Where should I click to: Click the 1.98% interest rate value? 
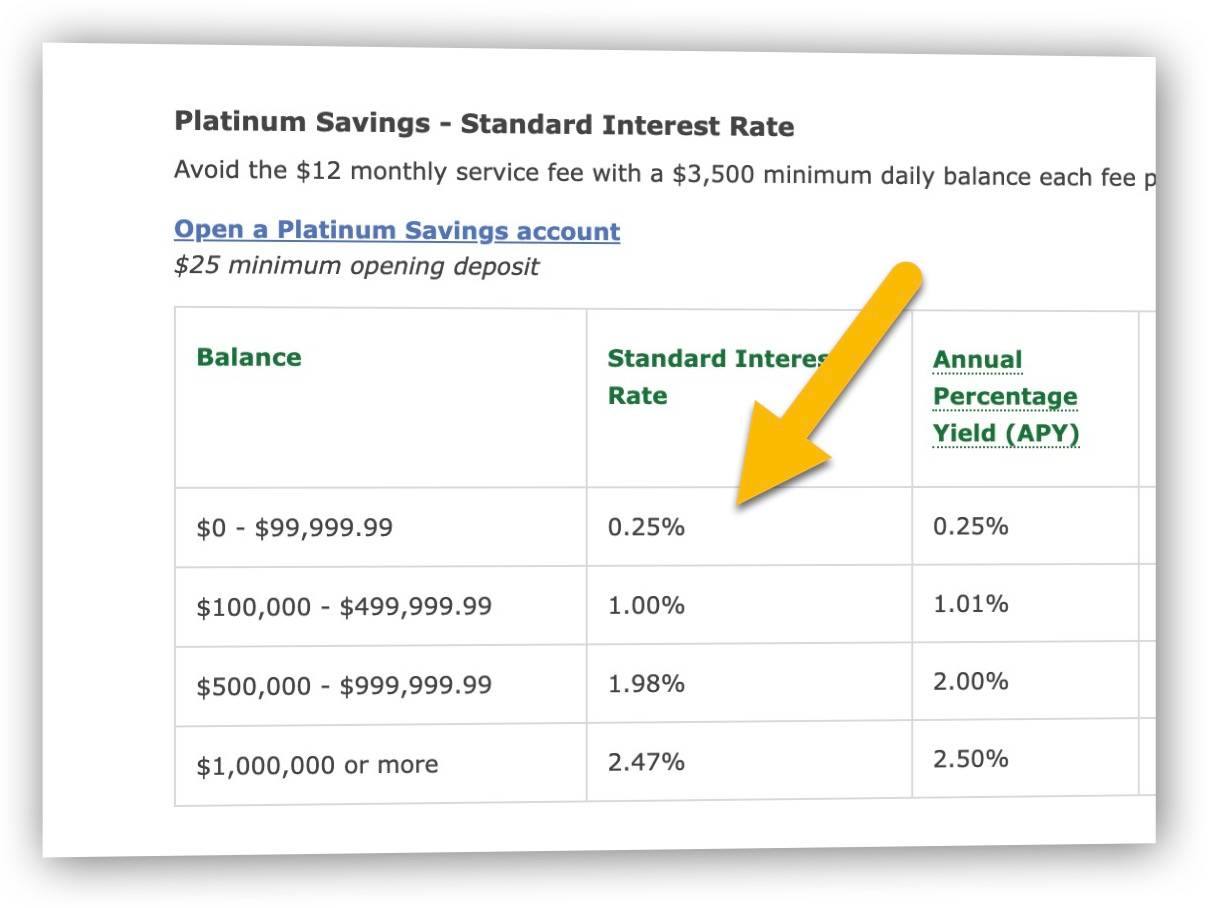point(646,683)
